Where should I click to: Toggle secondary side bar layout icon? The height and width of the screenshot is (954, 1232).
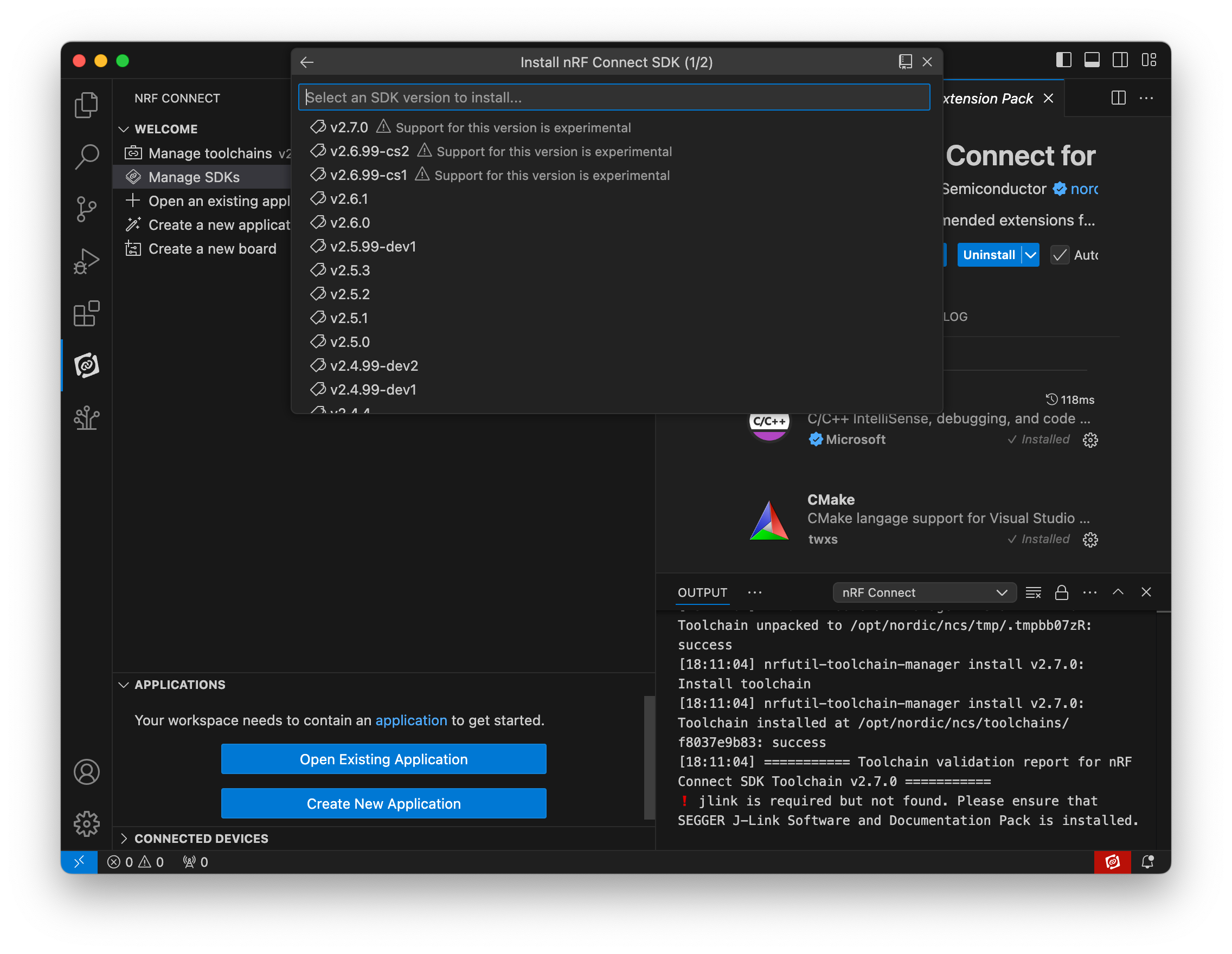[x=1120, y=60]
